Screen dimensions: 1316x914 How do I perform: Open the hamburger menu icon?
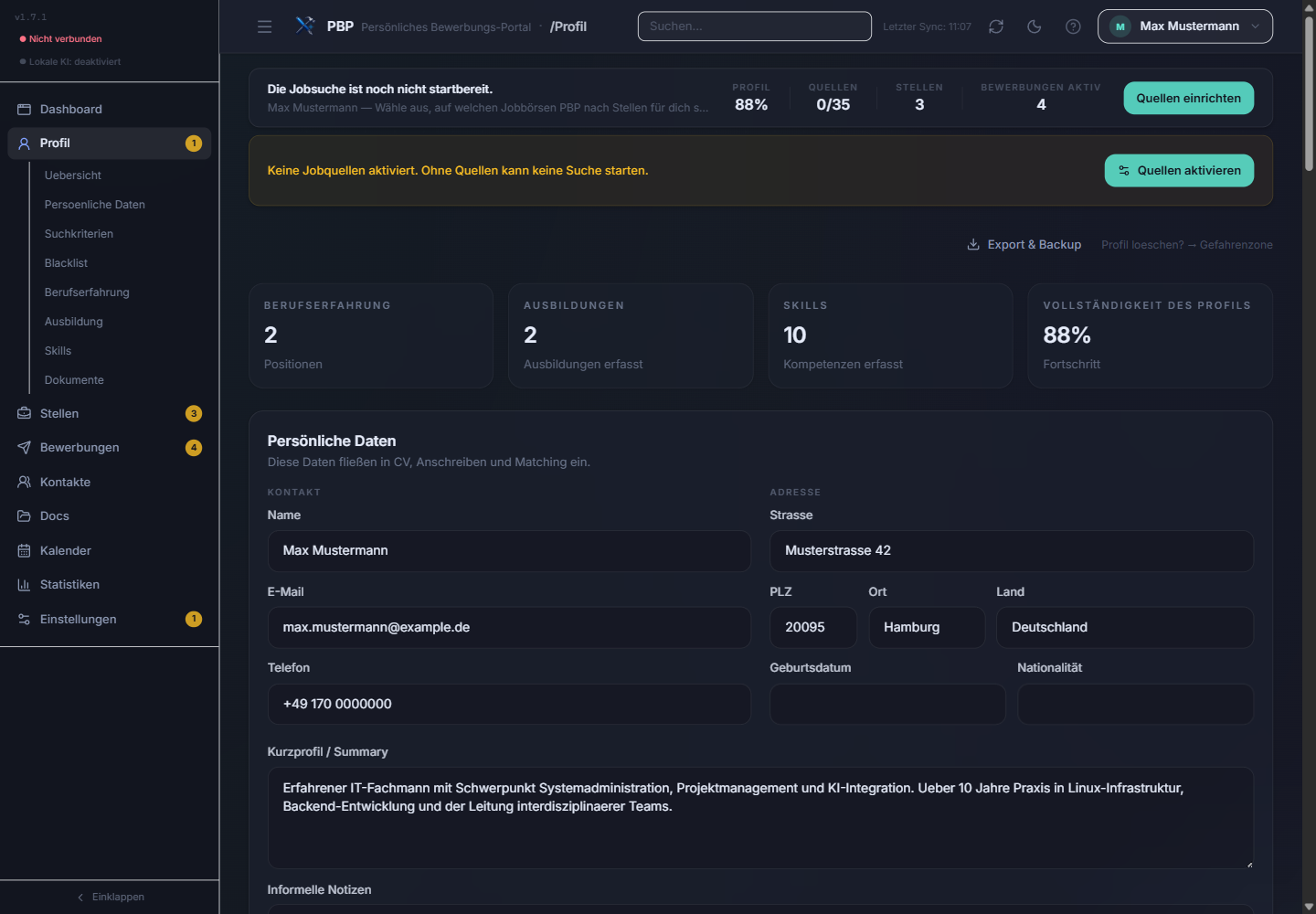point(265,27)
